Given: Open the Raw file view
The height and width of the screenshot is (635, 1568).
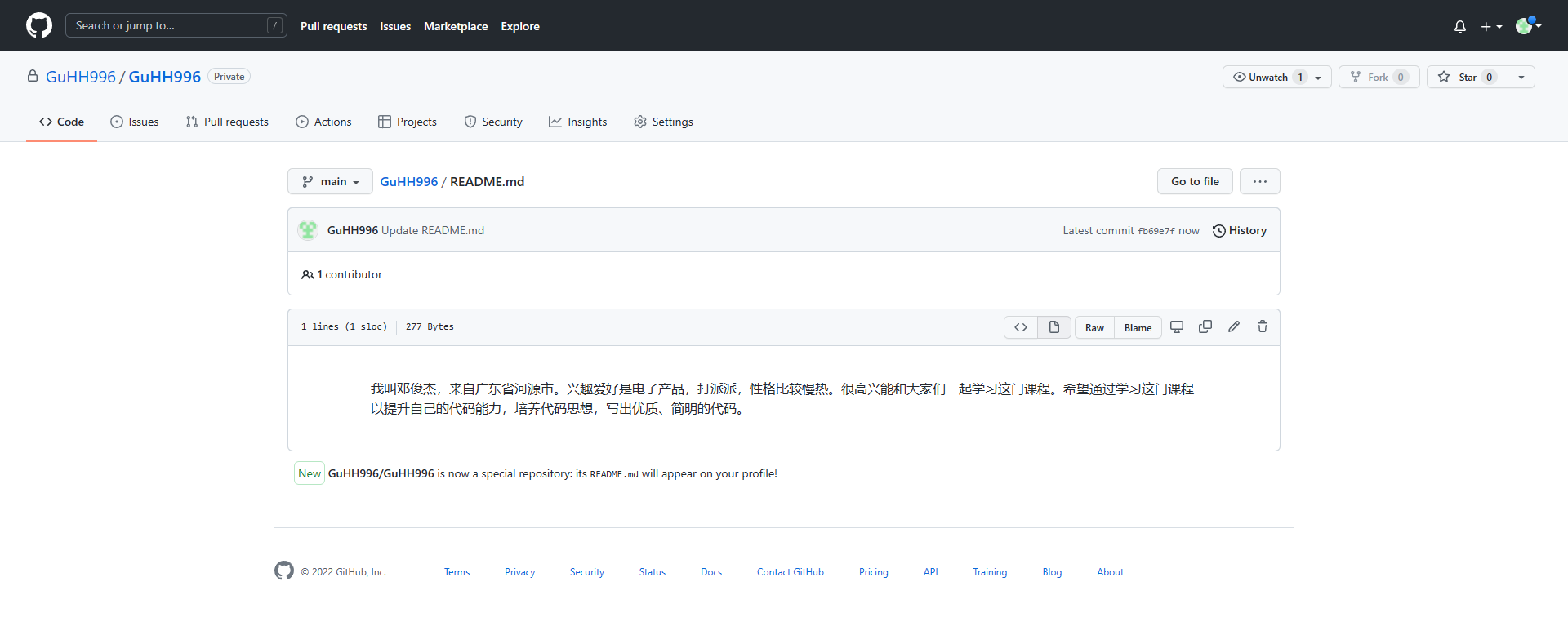Looking at the screenshot, I should tap(1094, 327).
